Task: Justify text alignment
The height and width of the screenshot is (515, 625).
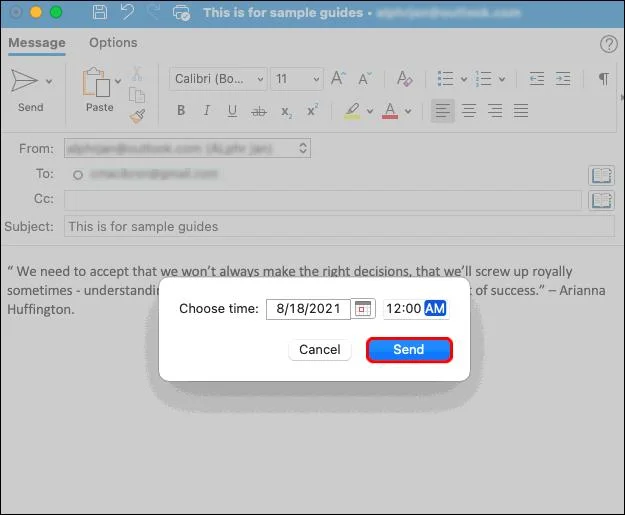Action: pos(521,110)
